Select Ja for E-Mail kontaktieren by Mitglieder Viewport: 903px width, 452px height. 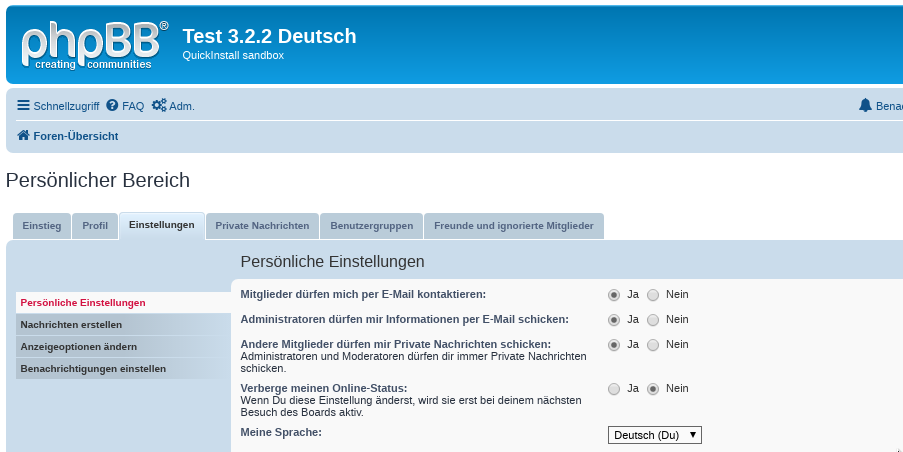(614, 295)
